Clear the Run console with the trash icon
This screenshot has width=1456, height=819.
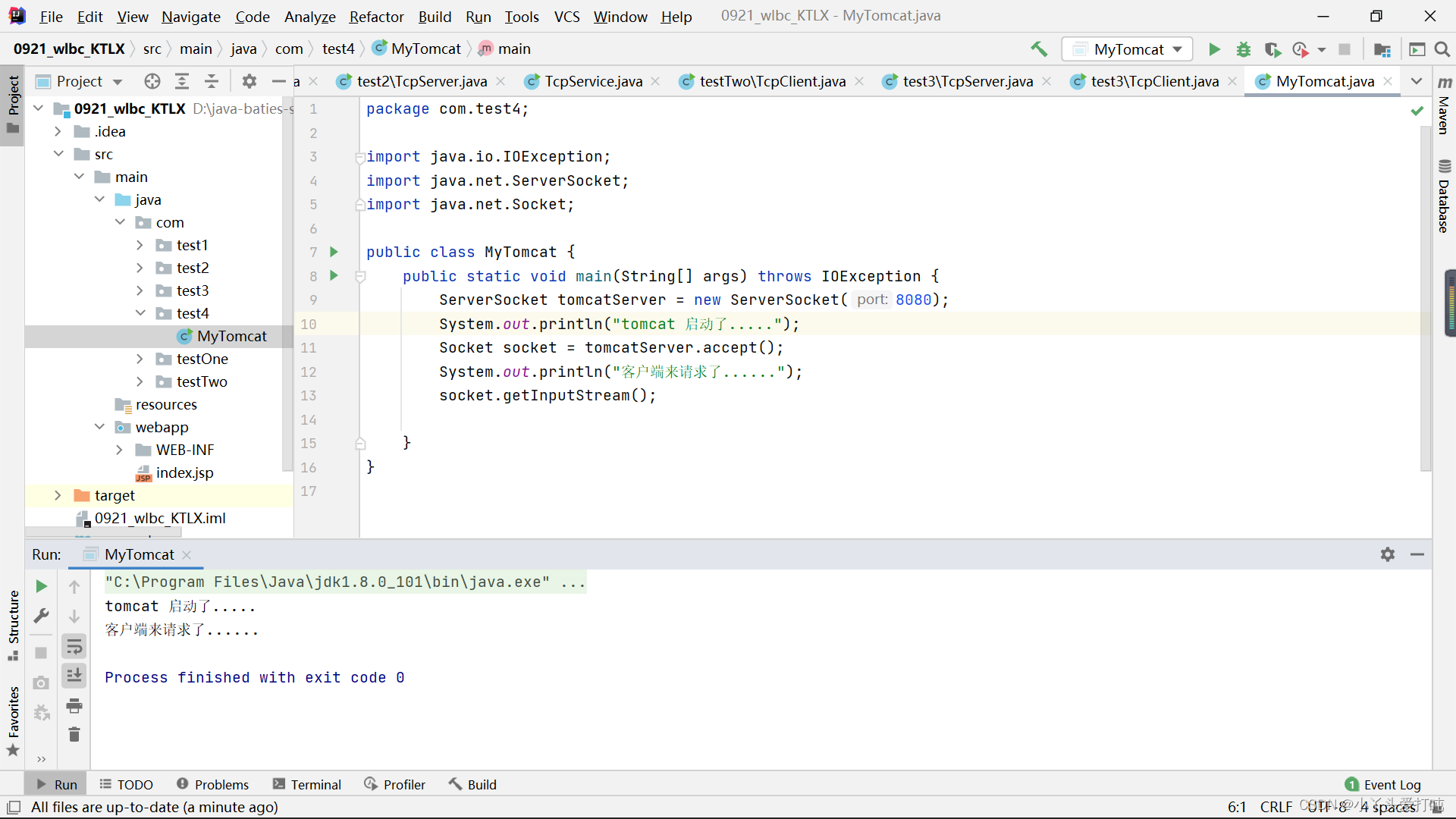(x=74, y=735)
